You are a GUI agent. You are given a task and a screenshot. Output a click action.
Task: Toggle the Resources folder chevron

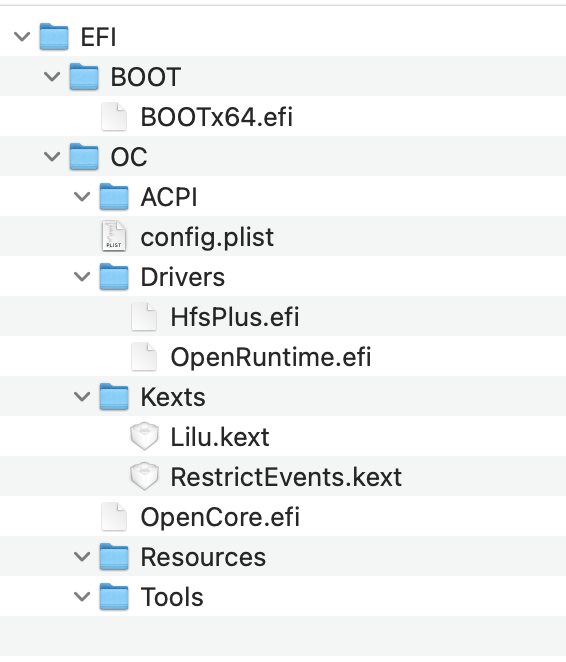82,557
